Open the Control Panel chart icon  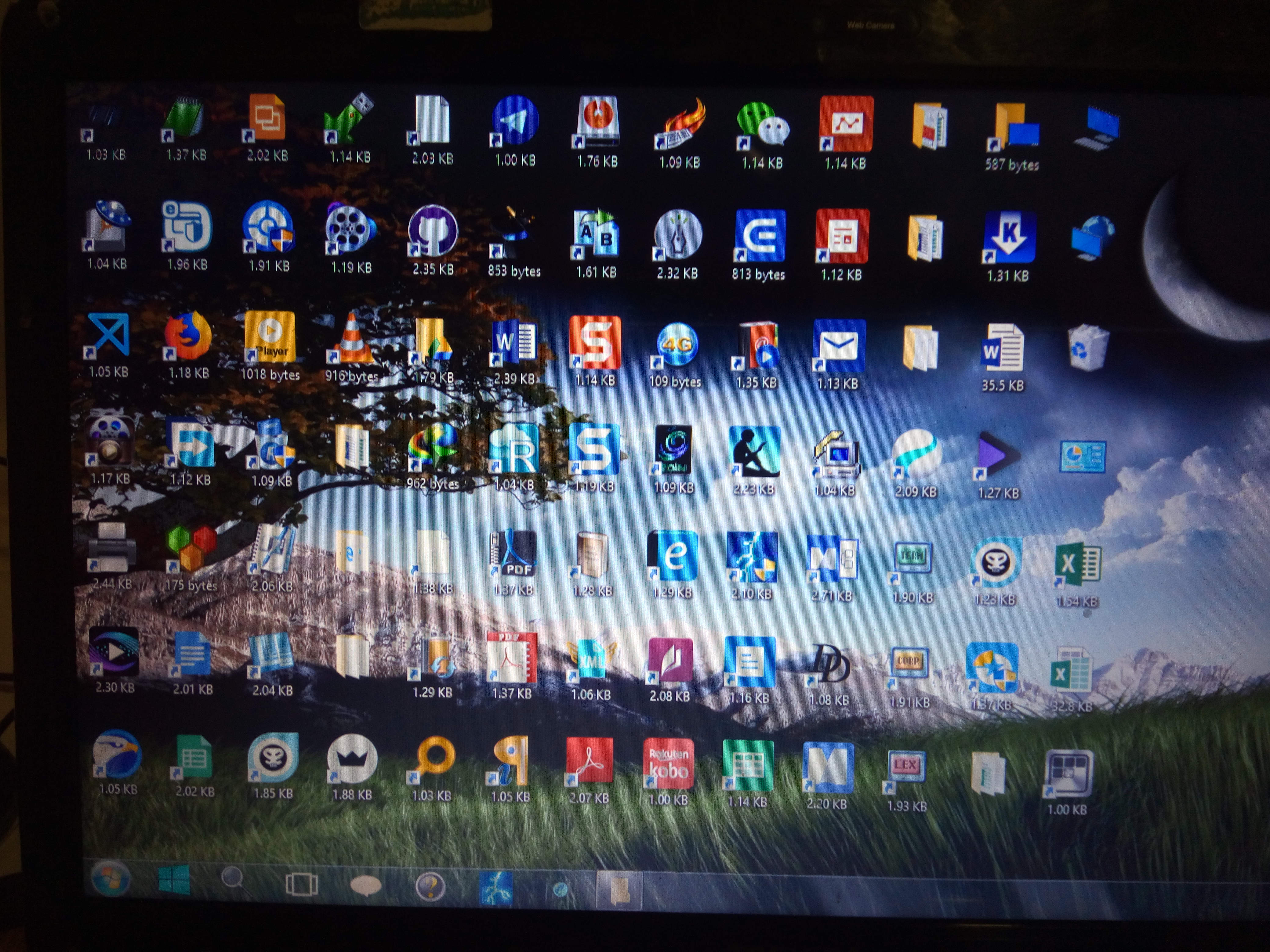[x=1083, y=457]
